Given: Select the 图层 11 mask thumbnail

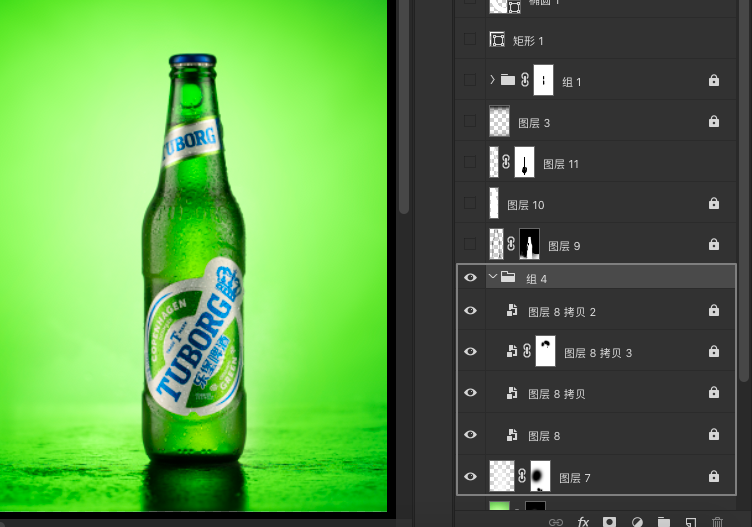Looking at the screenshot, I should 524,162.
